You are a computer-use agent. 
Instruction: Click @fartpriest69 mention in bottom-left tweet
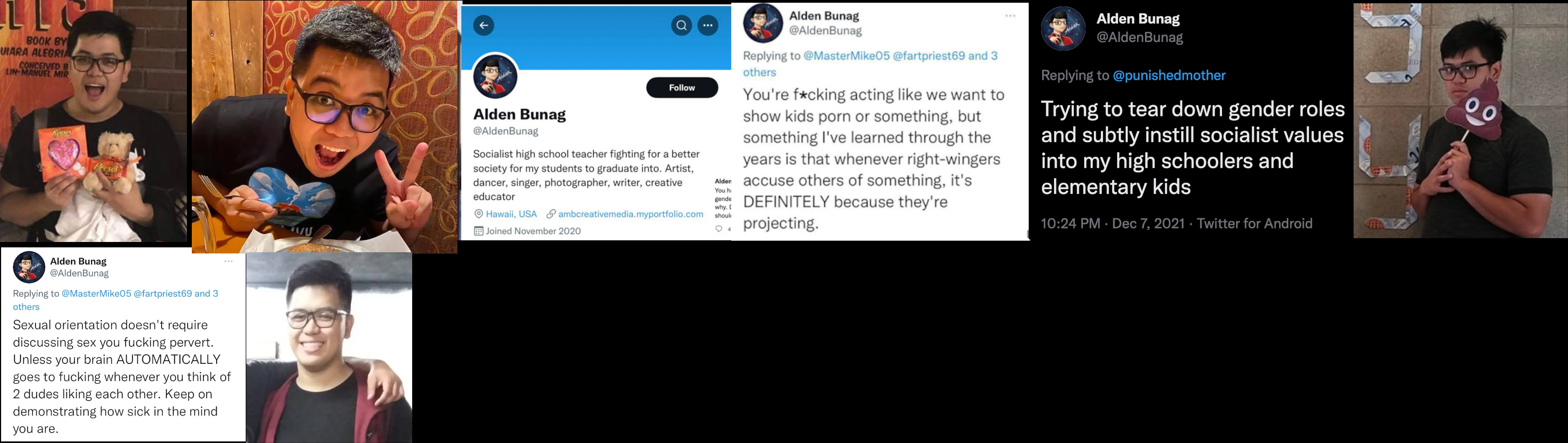pyautogui.click(x=163, y=293)
